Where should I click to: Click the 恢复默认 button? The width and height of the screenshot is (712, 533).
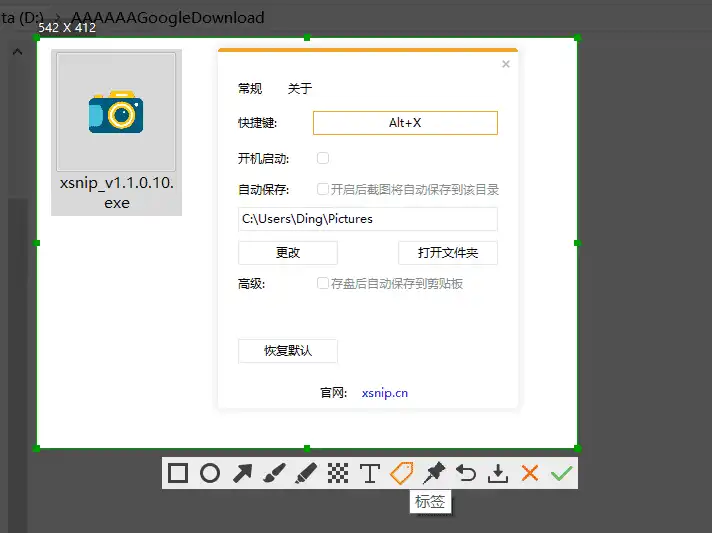point(288,350)
